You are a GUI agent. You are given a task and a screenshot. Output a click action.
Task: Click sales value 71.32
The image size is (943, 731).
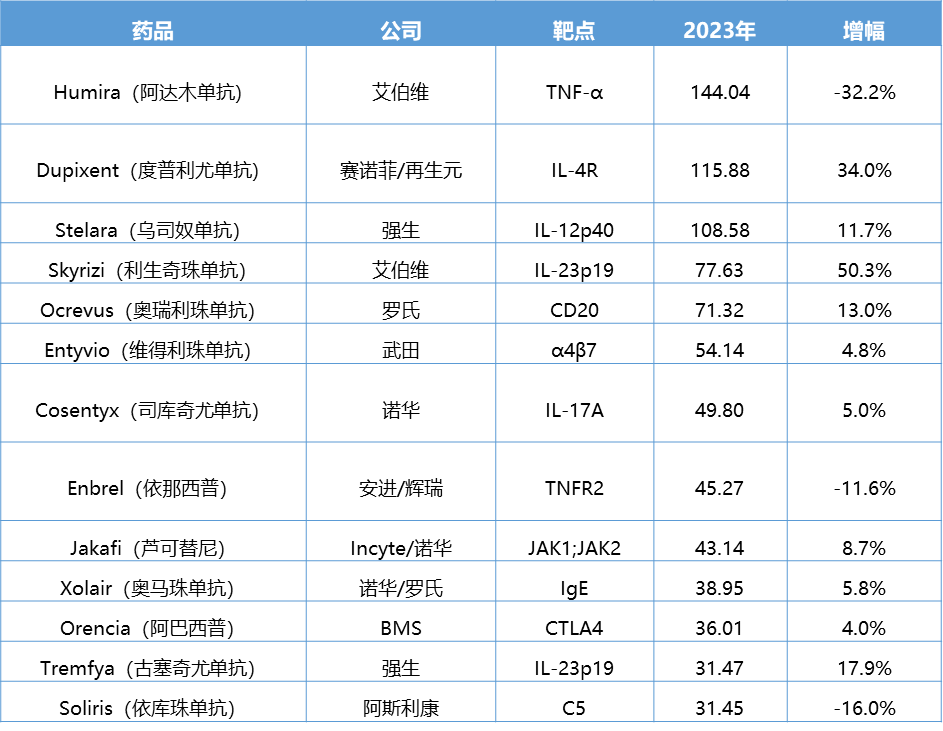[x=720, y=310]
